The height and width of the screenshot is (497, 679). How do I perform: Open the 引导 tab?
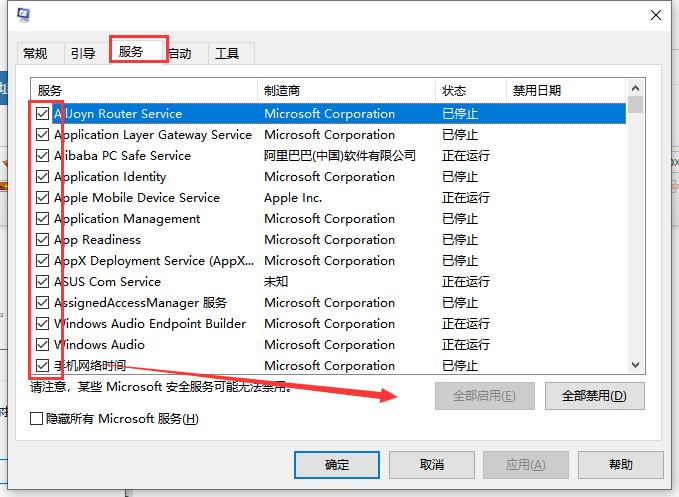click(82, 54)
